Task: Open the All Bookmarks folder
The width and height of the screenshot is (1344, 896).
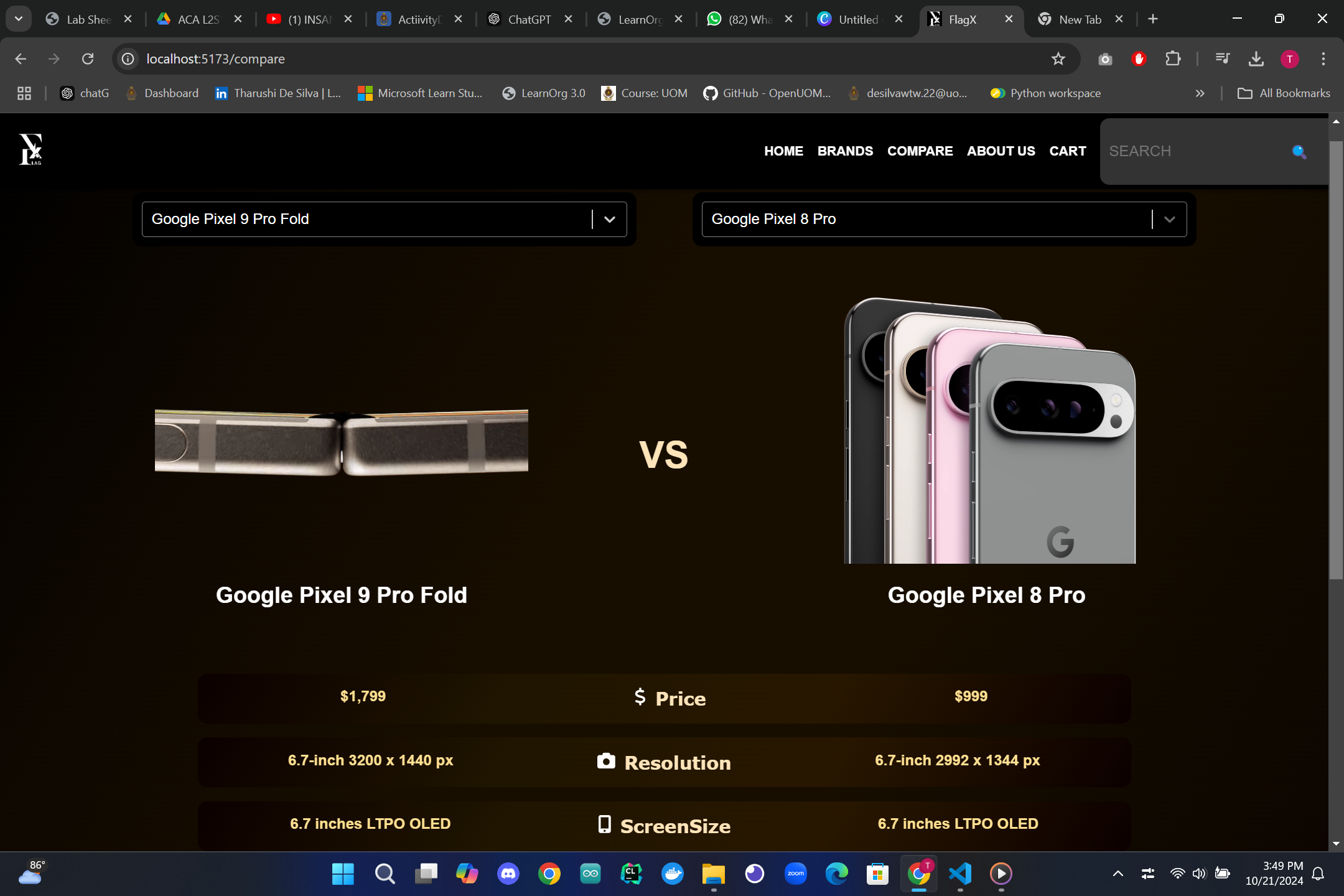Action: click(1284, 93)
